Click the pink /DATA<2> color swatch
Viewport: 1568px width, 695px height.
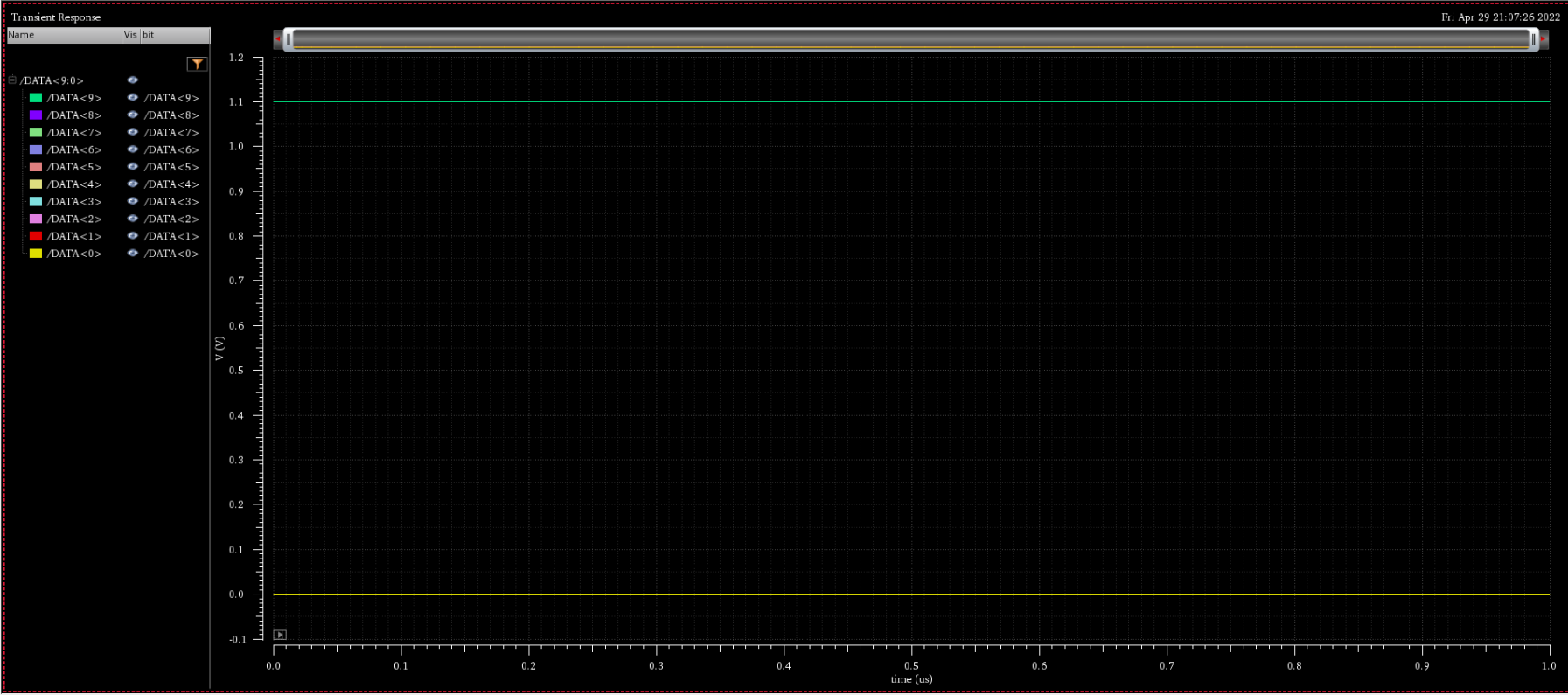tap(36, 219)
